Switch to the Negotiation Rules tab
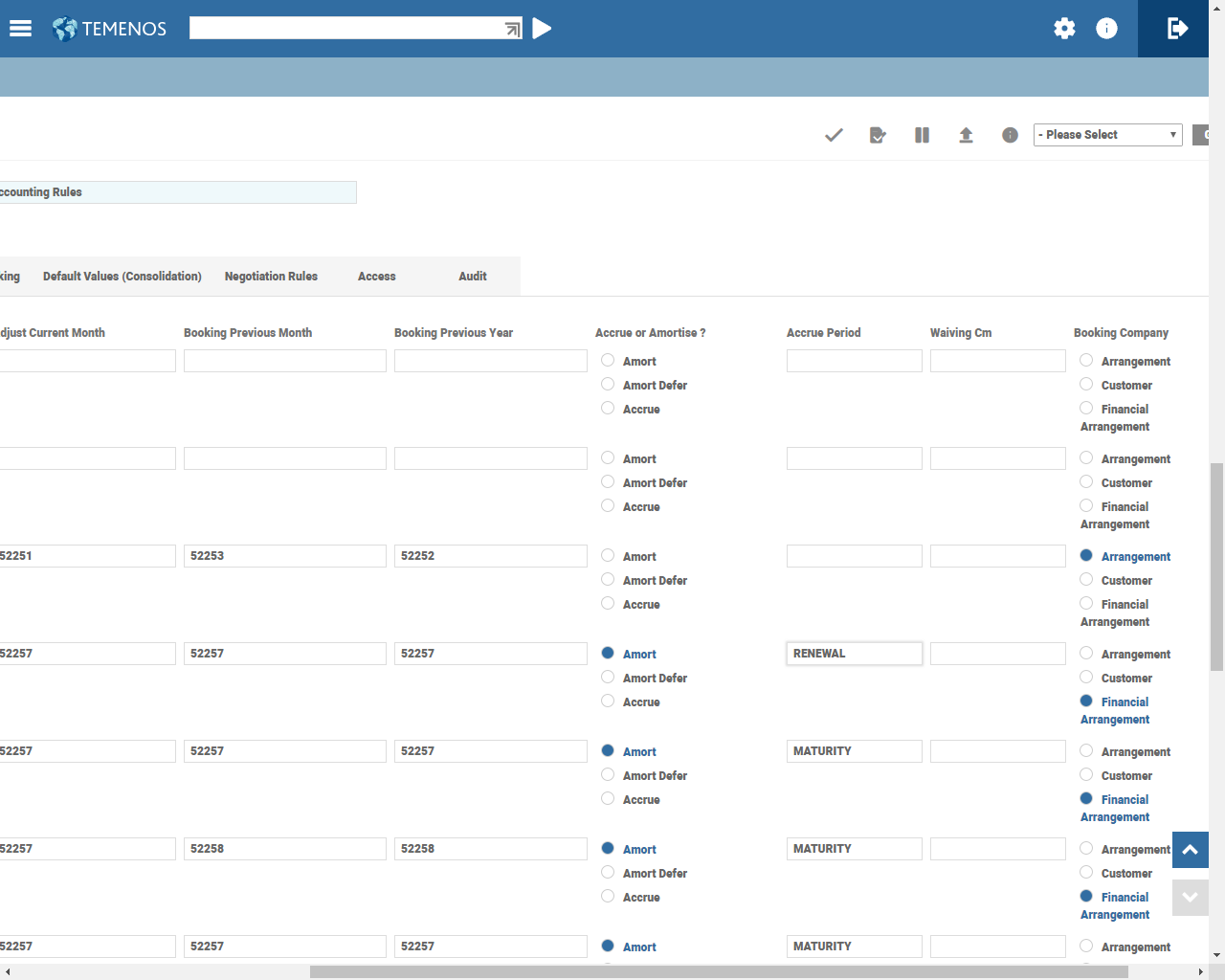 pos(271,277)
